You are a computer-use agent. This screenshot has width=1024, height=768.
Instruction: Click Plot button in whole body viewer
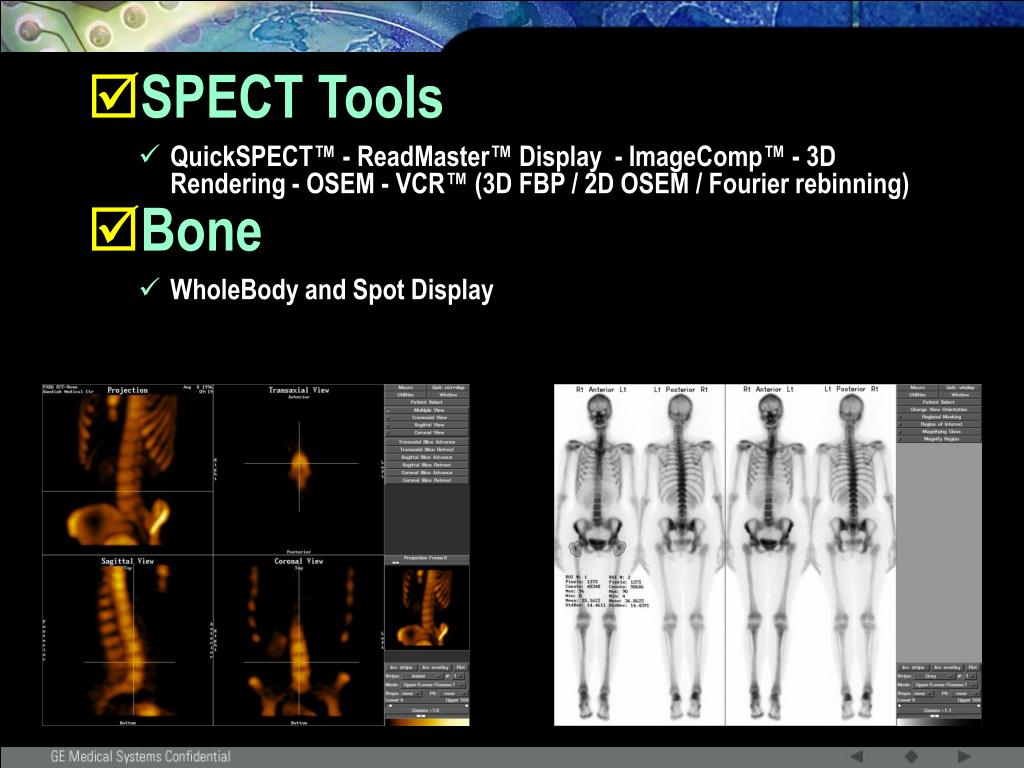(973, 667)
